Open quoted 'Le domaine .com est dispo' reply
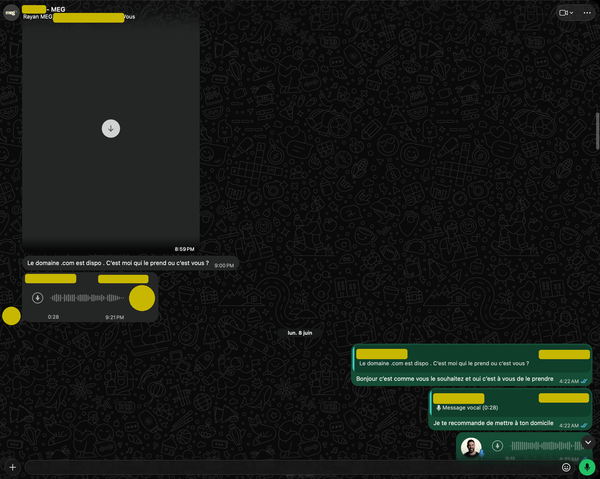This screenshot has width=600, height=479. (x=472, y=359)
